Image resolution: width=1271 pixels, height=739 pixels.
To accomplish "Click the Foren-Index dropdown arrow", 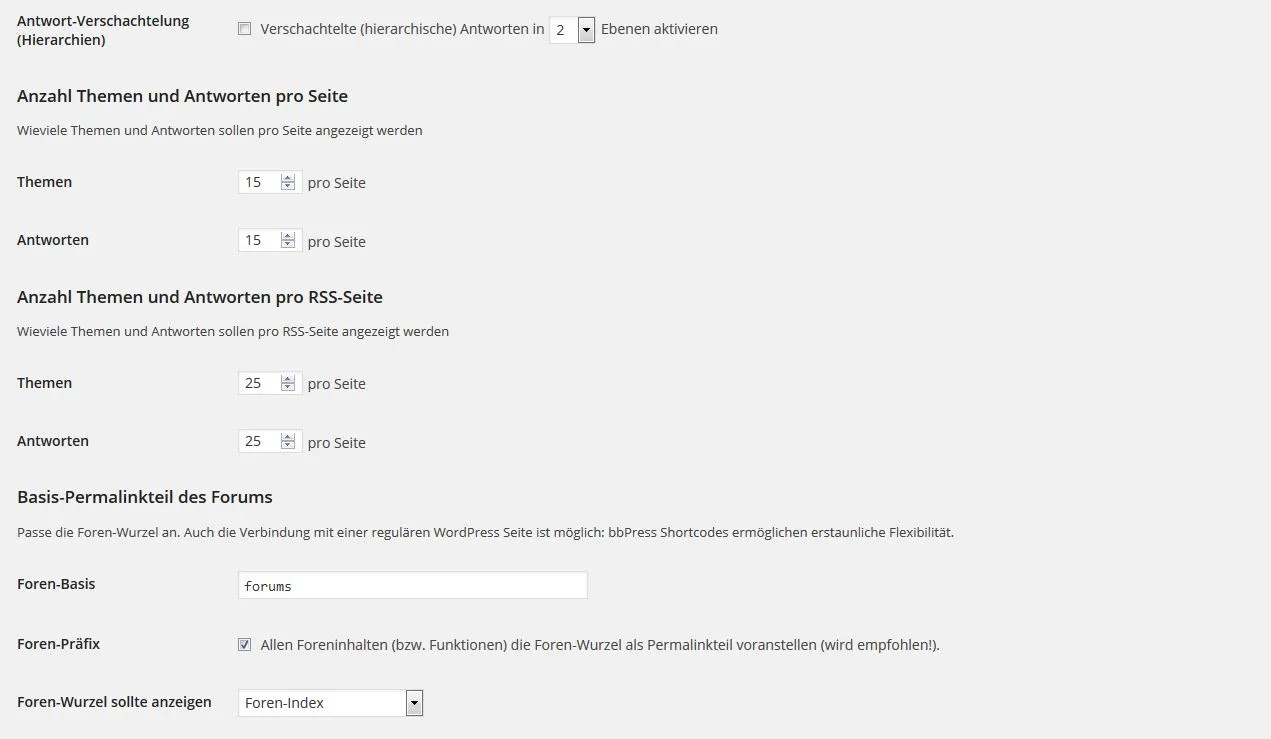I will (414, 703).
